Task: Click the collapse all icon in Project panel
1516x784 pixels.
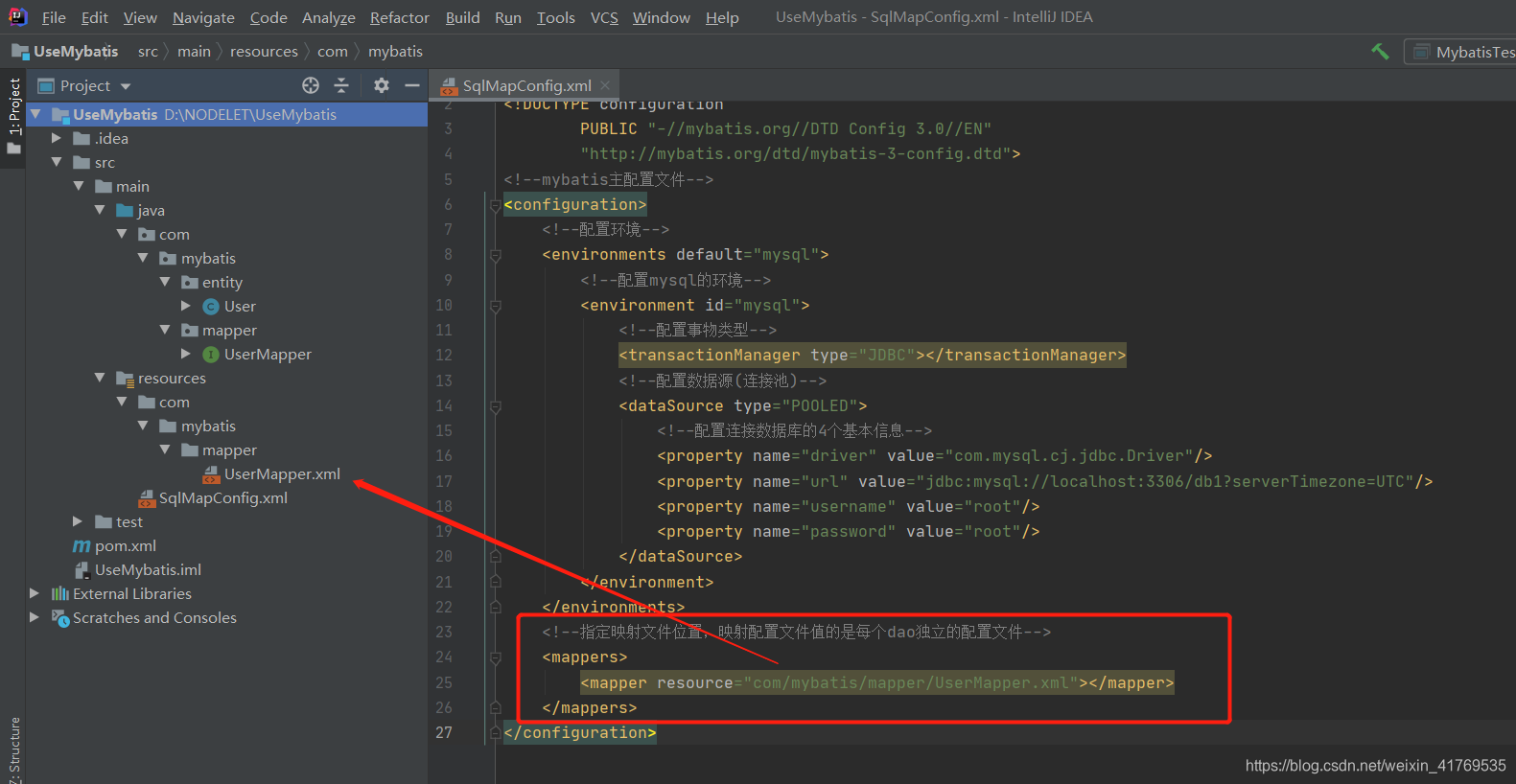Action: click(341, 85)
